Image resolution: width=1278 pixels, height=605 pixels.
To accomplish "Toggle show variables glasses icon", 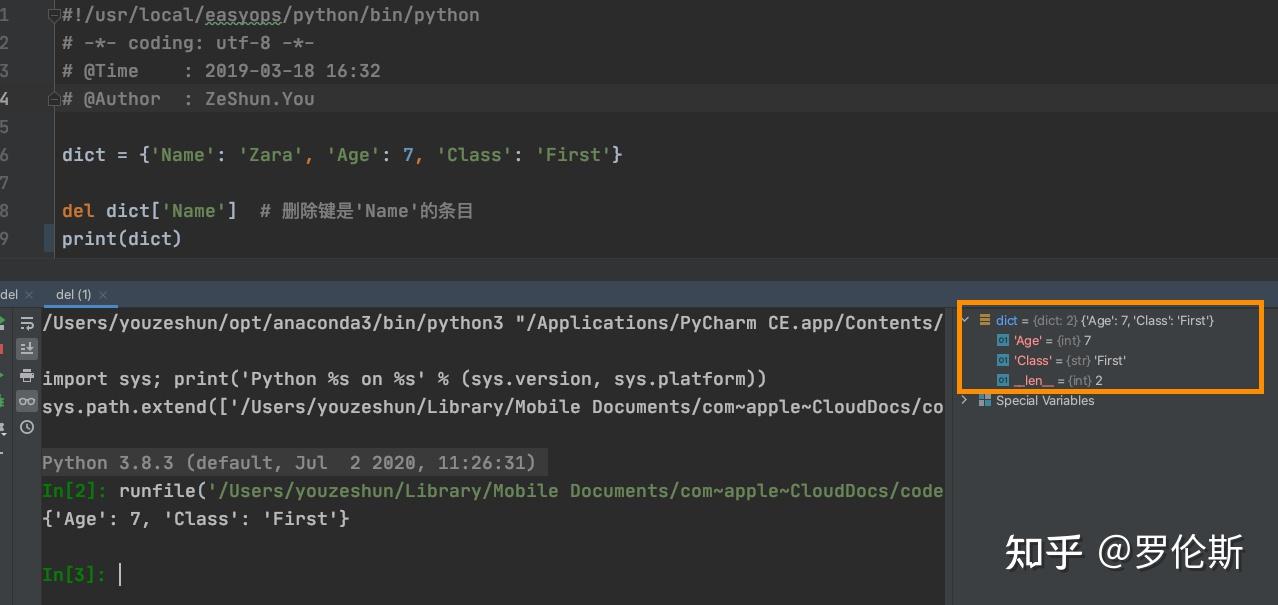I will [x=27, y=401].
